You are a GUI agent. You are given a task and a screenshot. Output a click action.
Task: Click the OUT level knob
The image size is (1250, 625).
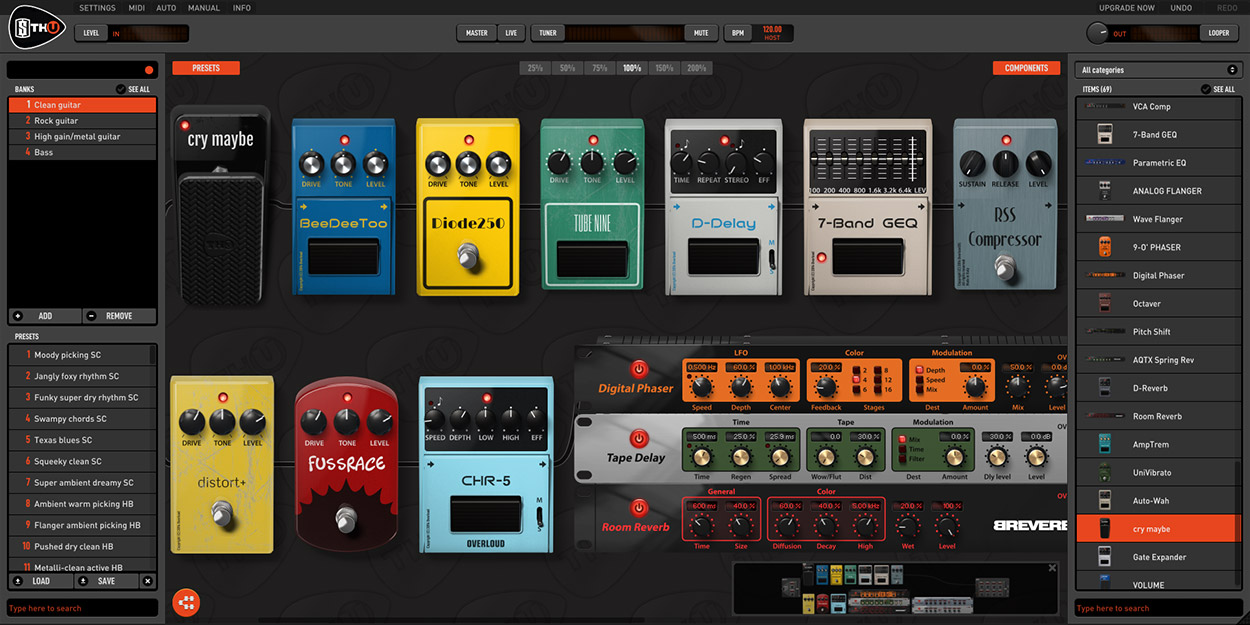click(x=1098, y=33)
